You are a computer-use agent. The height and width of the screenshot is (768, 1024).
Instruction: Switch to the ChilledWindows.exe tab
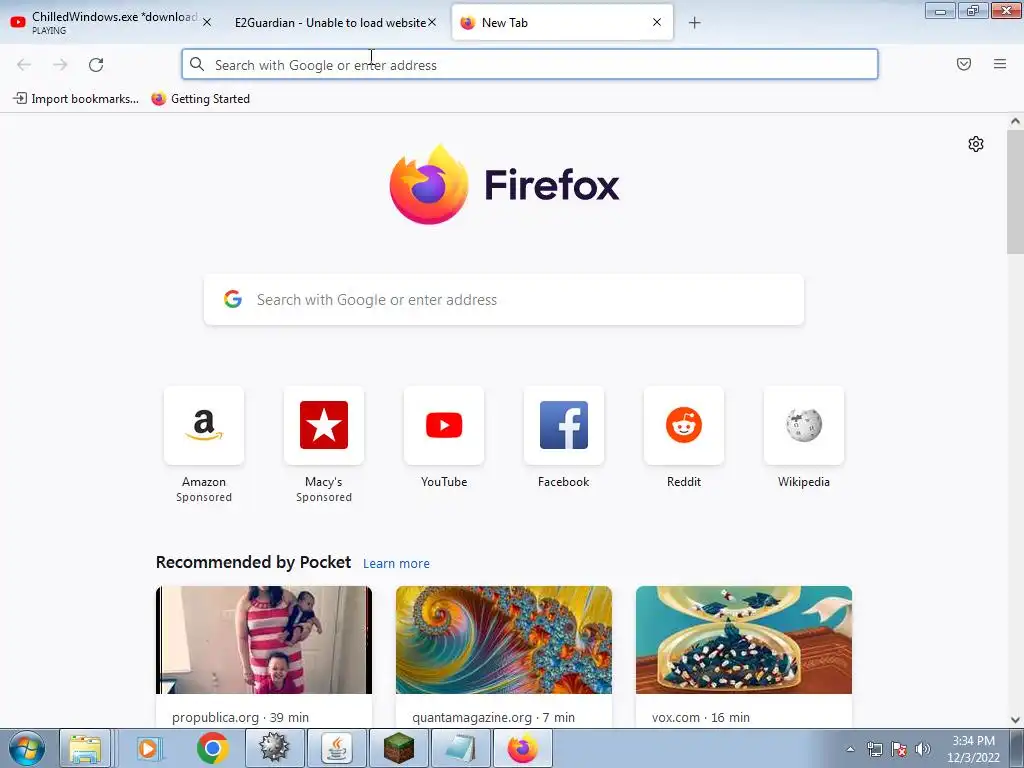[111, 22]
